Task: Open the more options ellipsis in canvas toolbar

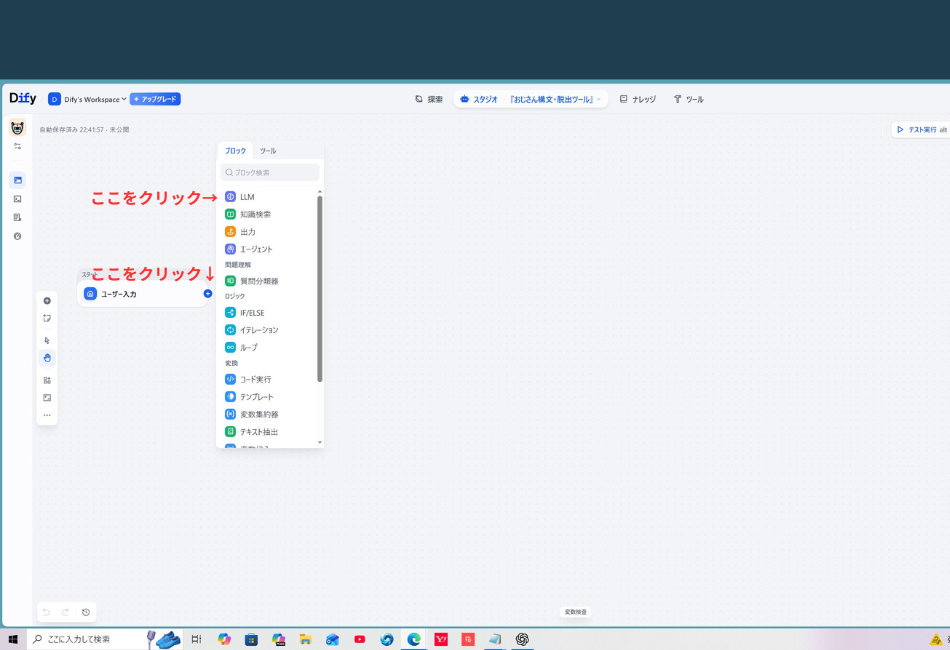Action: pos(47,415)
